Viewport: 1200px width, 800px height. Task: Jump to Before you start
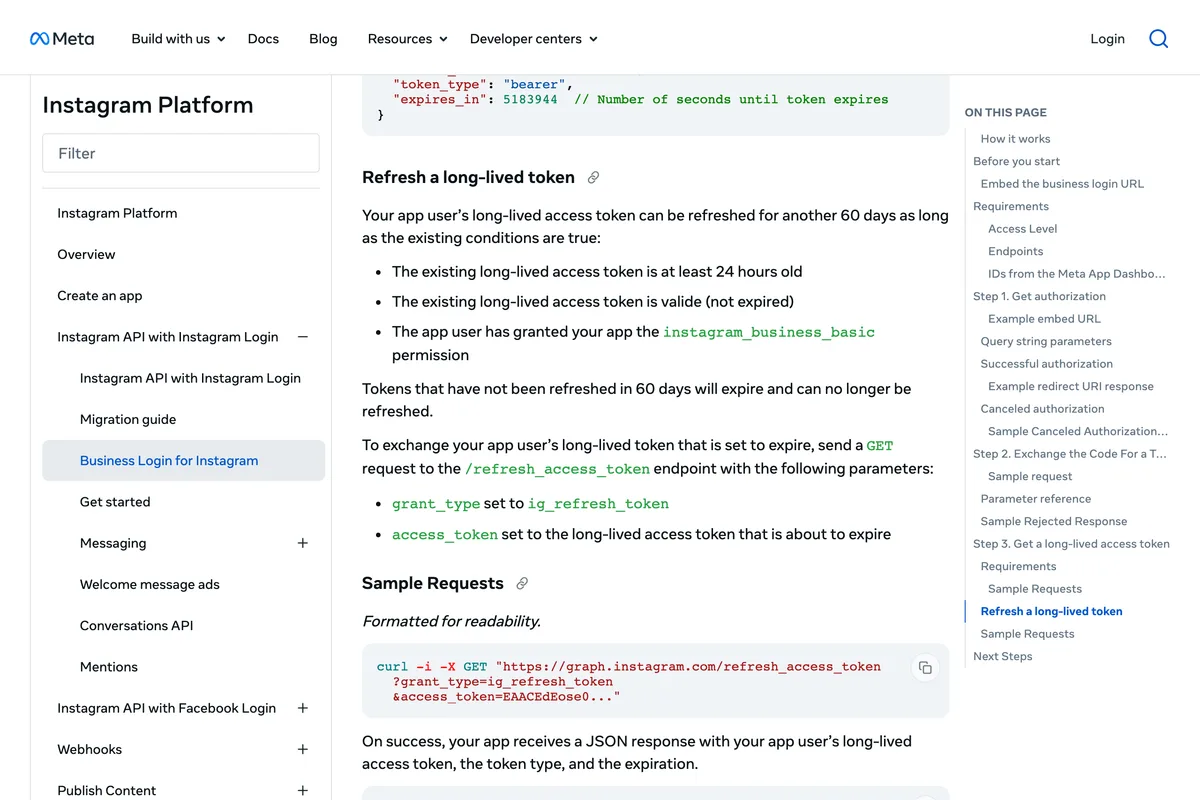[1016, 161]
